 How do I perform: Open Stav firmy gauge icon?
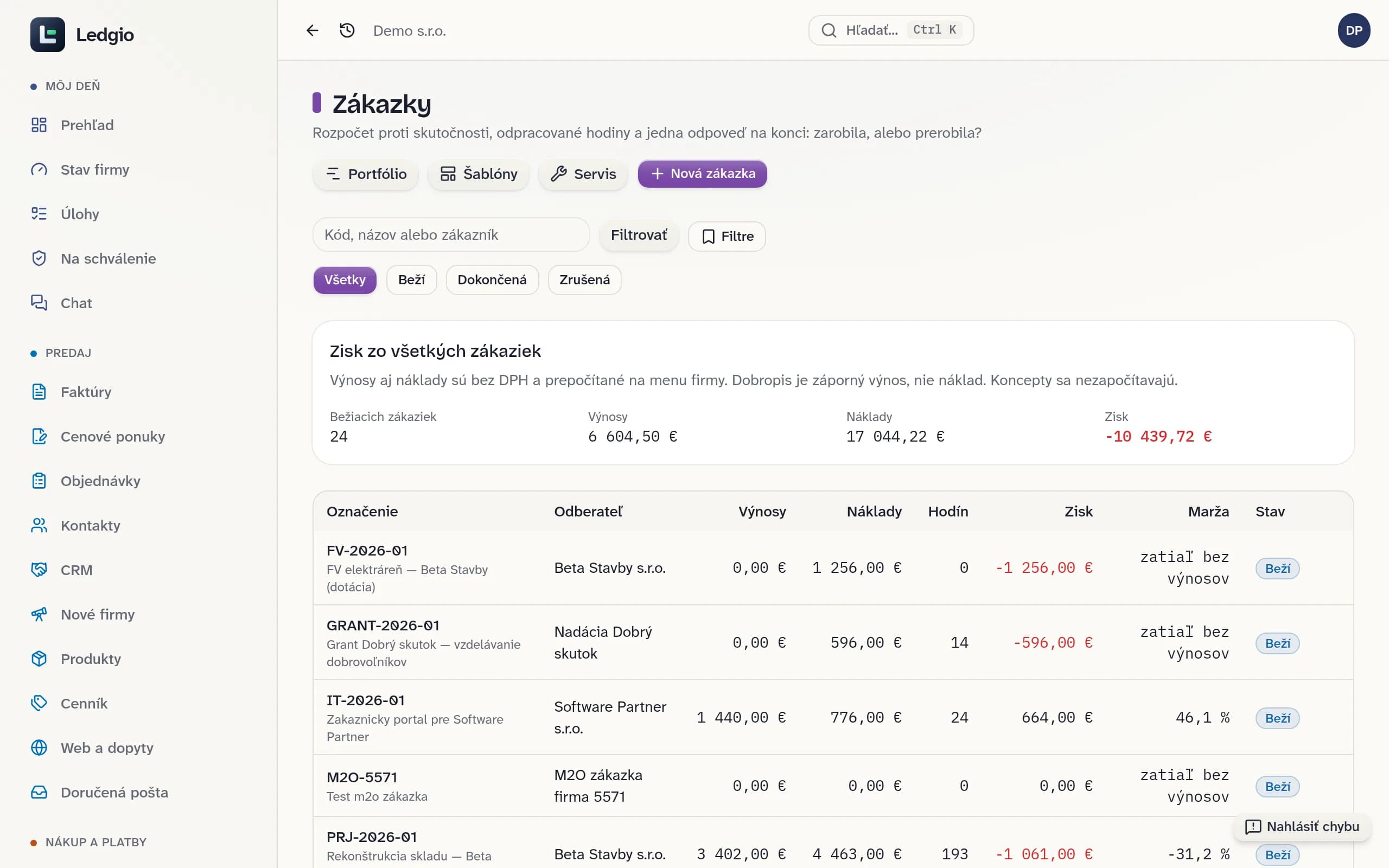[39, 169]
